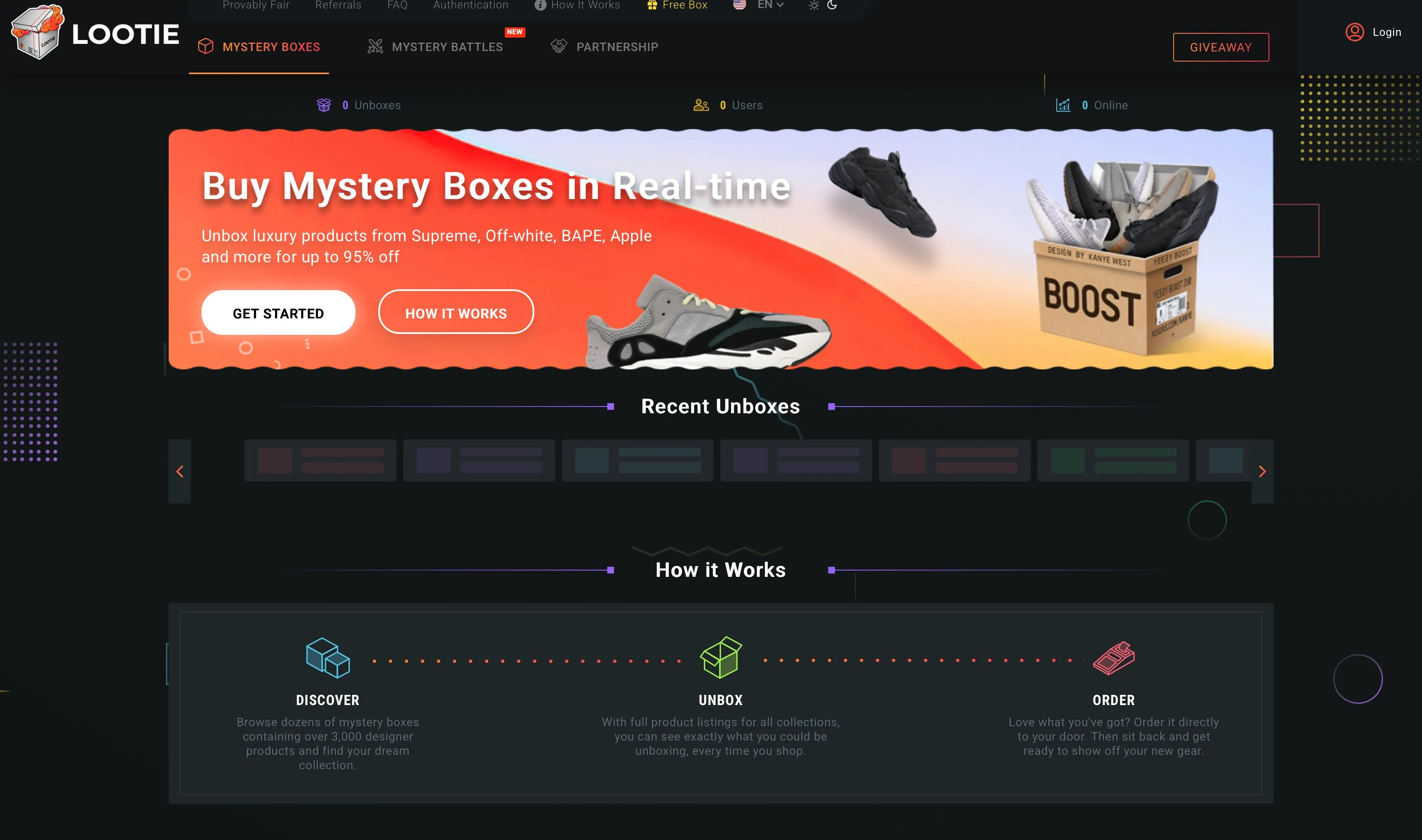The width and height of the screenshot is (1422, 840).
Task: Click the GIVEAWAY button
Action: coord(1220,47)
